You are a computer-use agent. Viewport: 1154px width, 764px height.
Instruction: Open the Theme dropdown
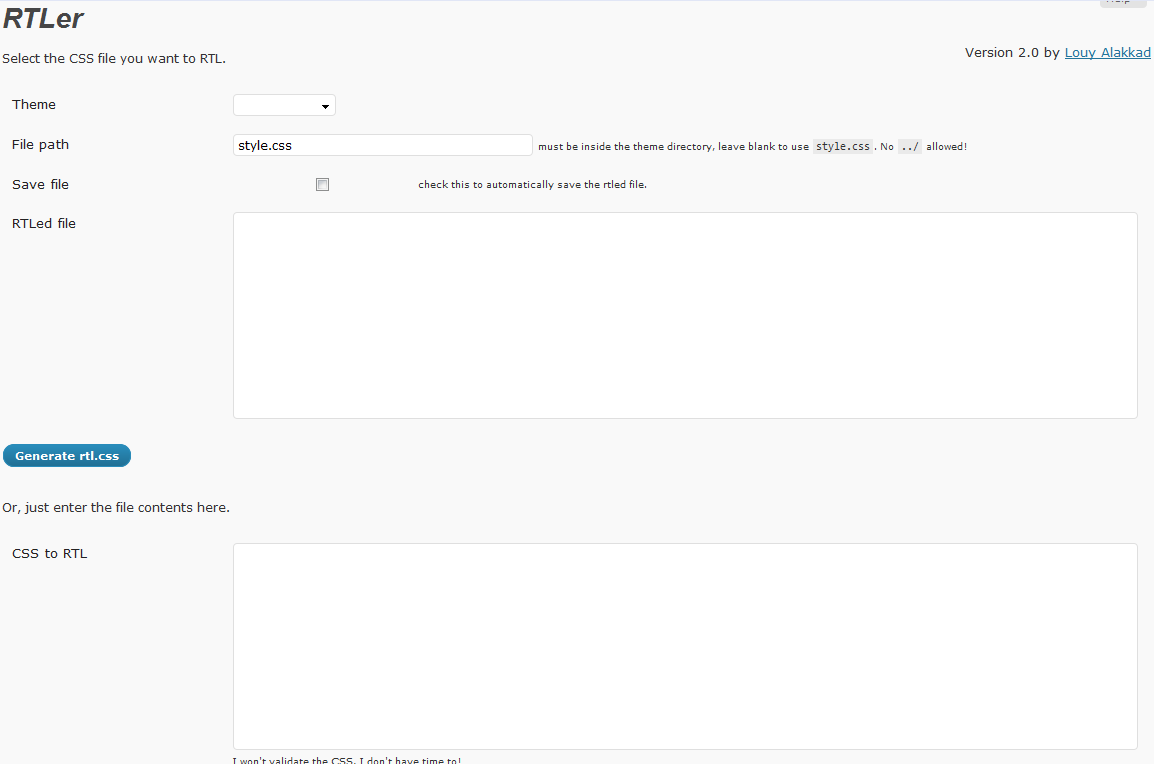pos(284,105)
